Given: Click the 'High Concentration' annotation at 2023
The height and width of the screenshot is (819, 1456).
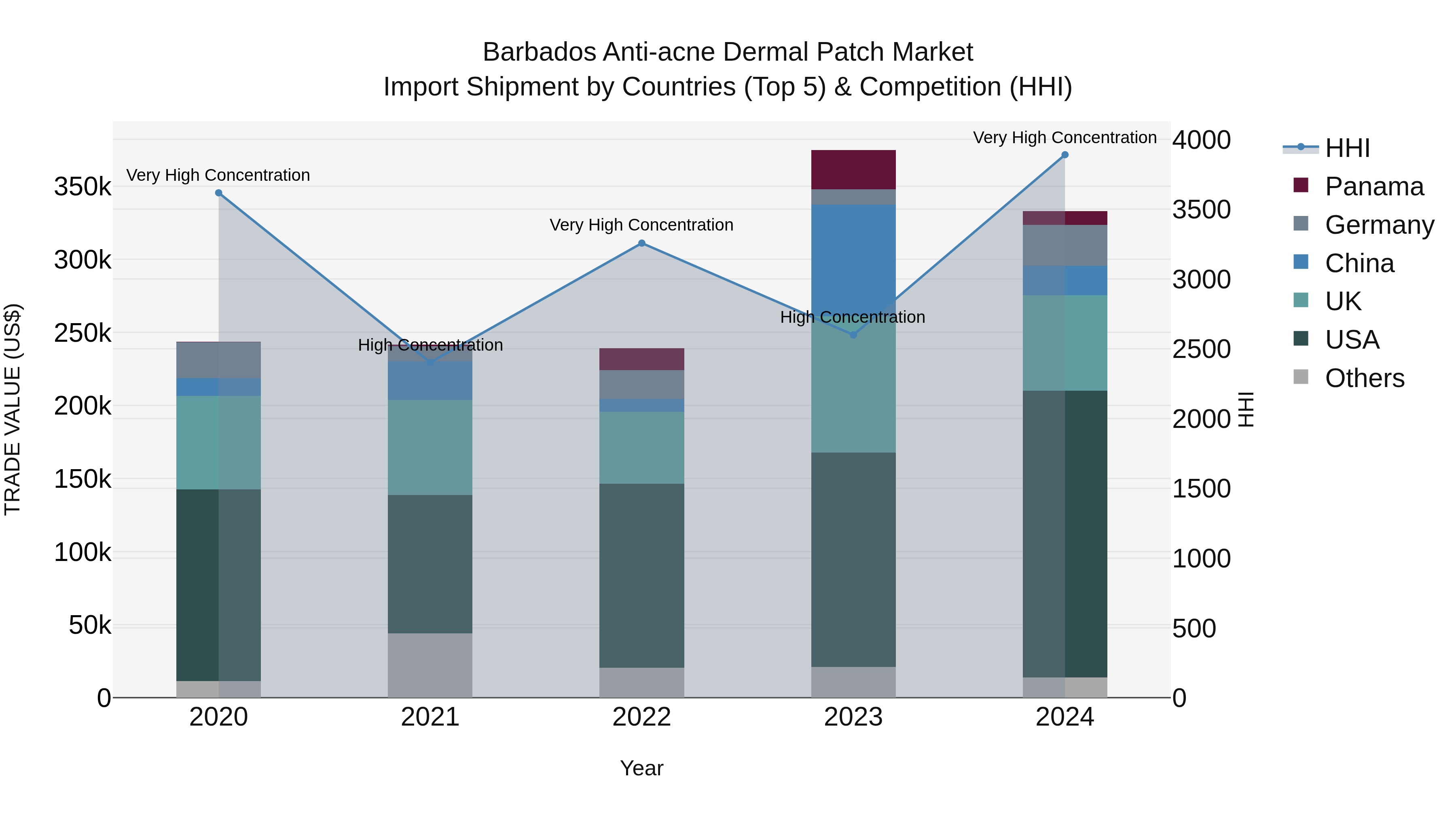Looking at the screenshot, I should 853,317.
